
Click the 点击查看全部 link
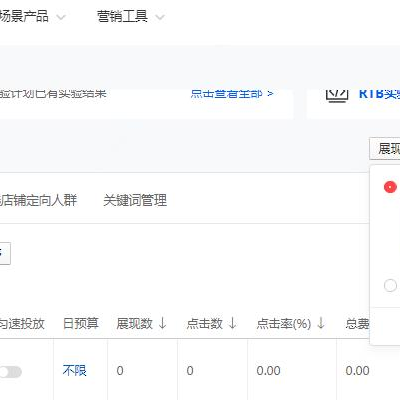click(232, 94)
